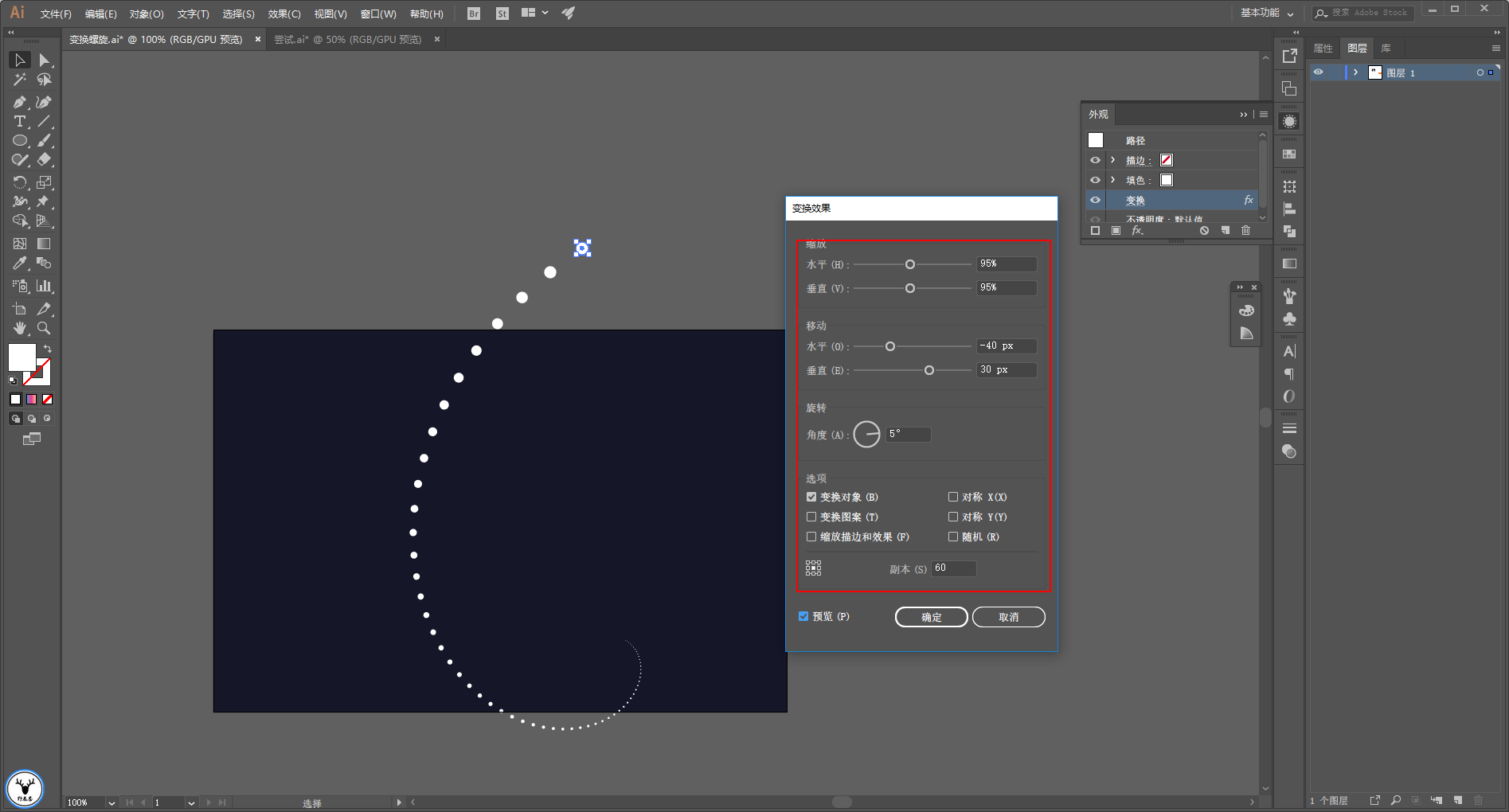The width and height of the screenshot is (1509, 812).
Task: Select the Paintbrush tool
Action: pyautogui.click(x=44, y=140)
